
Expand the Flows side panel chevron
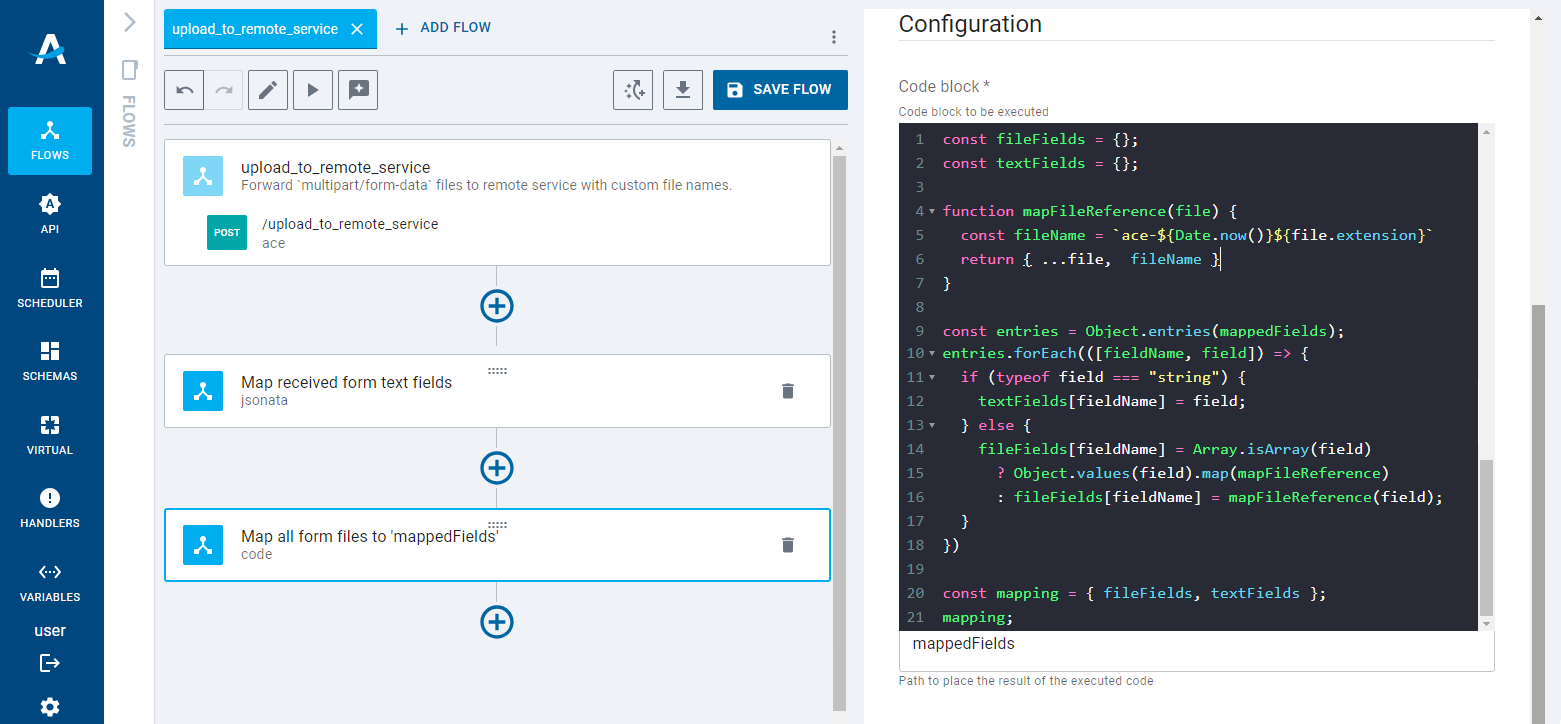pos(129,22)
